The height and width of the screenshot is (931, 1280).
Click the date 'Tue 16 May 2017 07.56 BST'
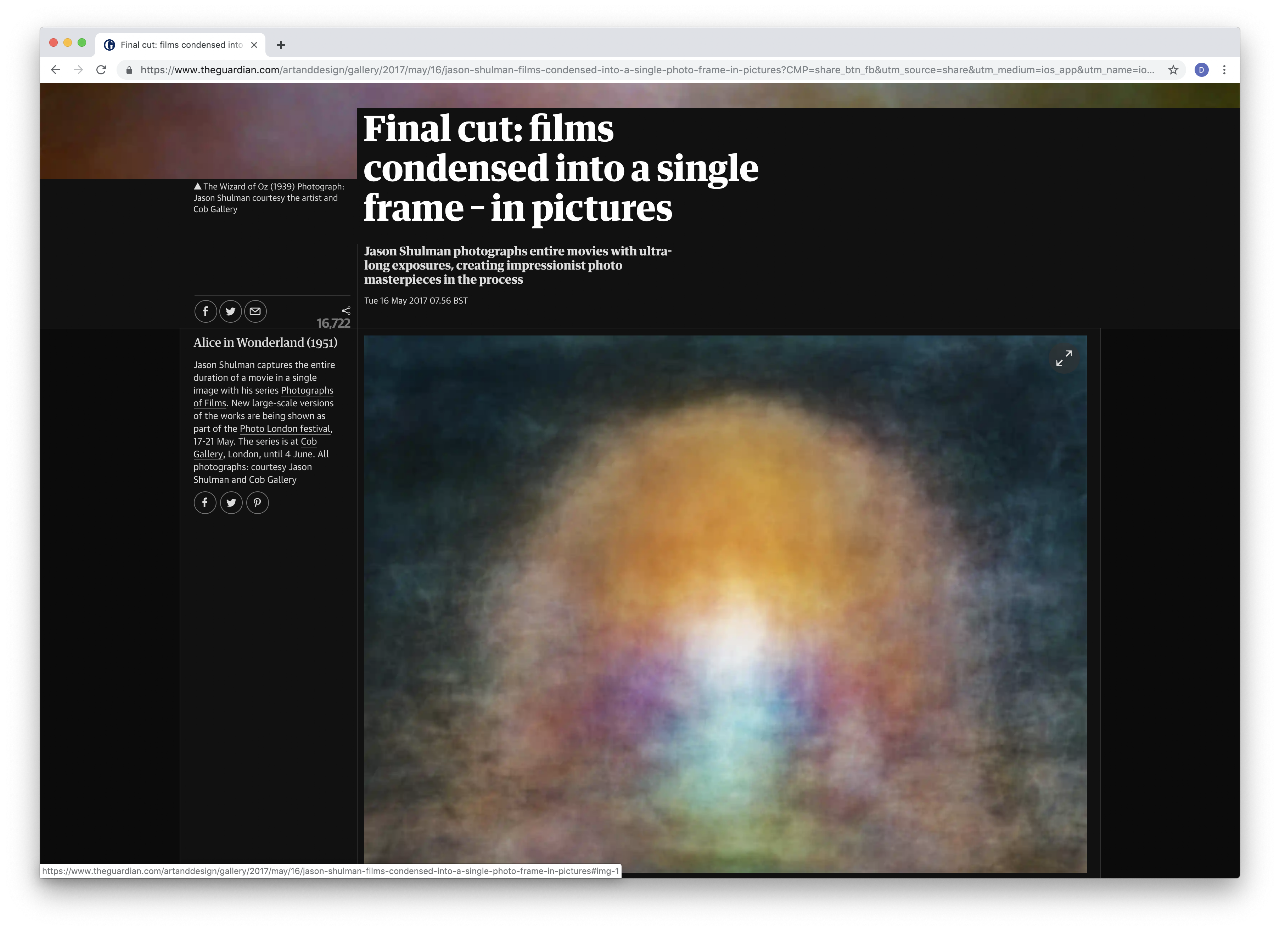tap(416, 301)
